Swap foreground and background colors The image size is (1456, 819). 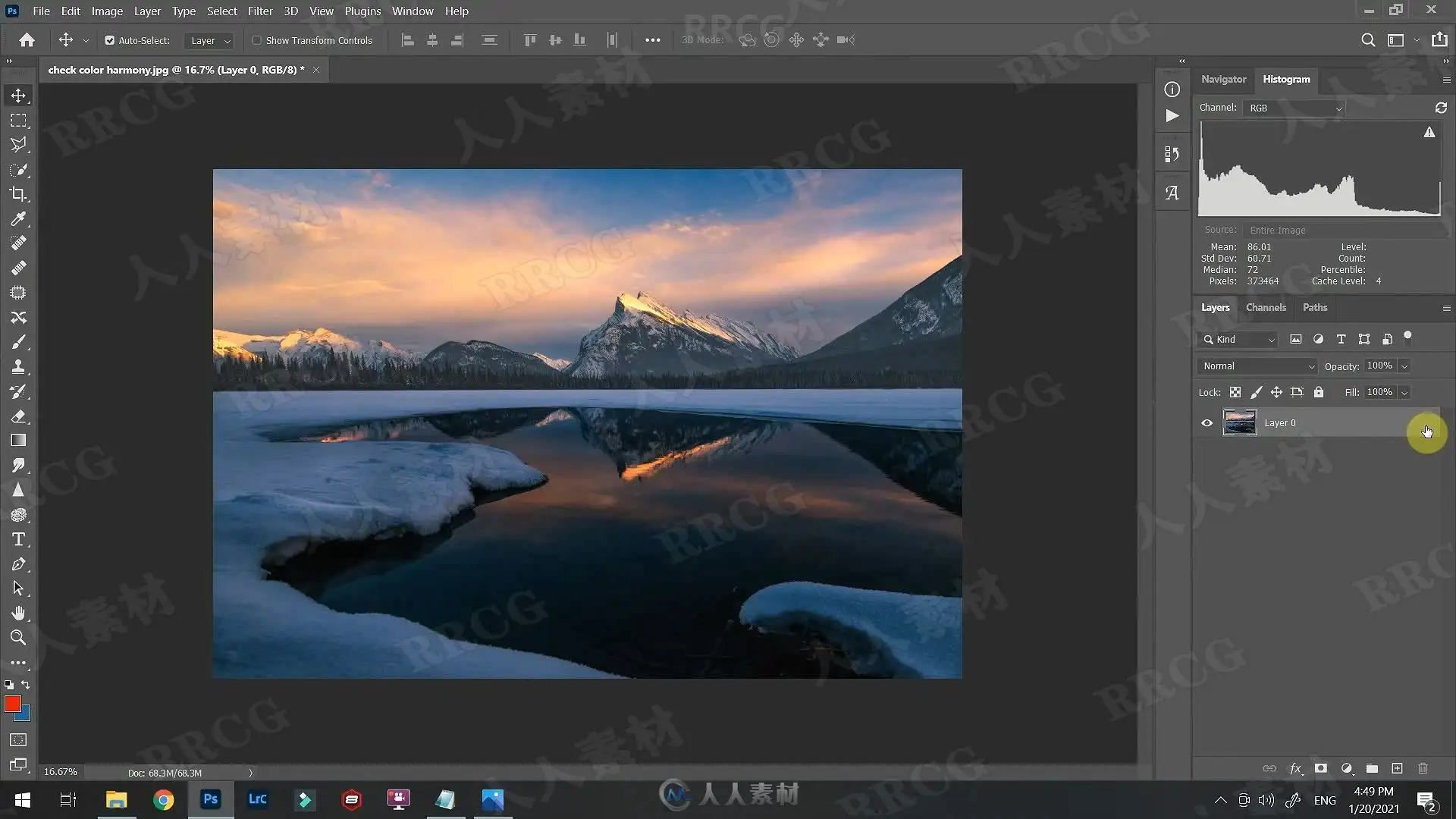26,685
